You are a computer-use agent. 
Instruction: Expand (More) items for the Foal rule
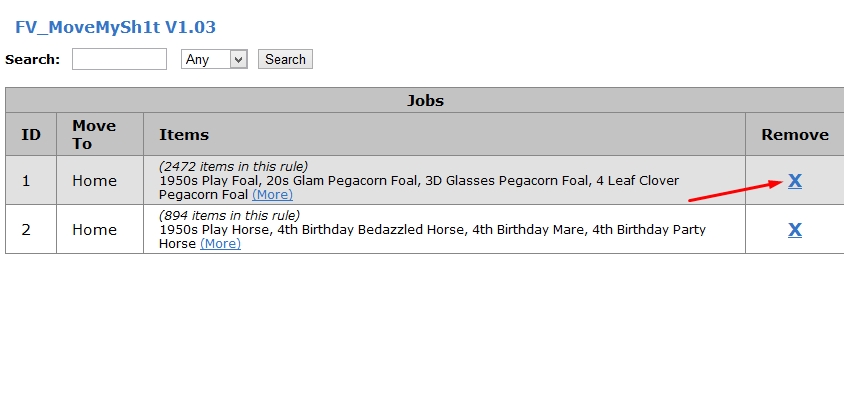pyautogui.click(x=272, y=194)
